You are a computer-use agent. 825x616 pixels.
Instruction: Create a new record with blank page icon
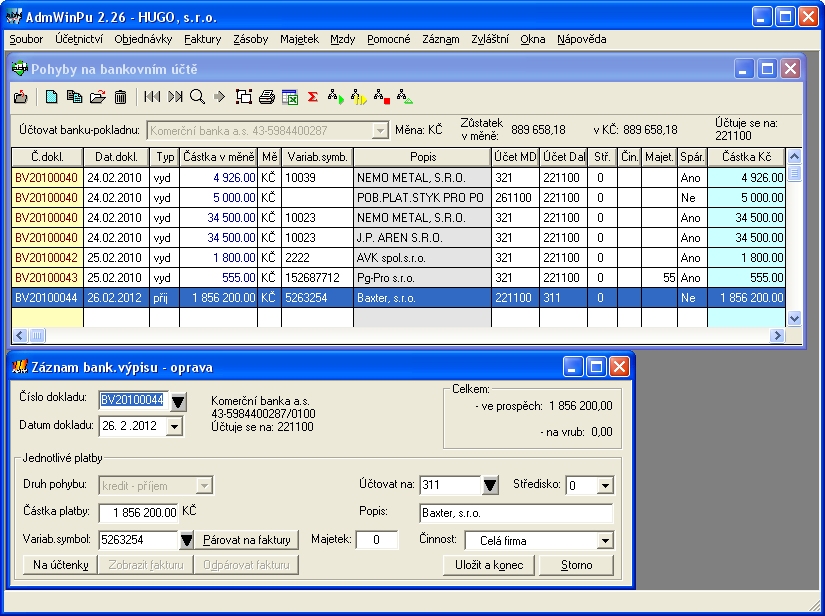[x=52, y=97]
